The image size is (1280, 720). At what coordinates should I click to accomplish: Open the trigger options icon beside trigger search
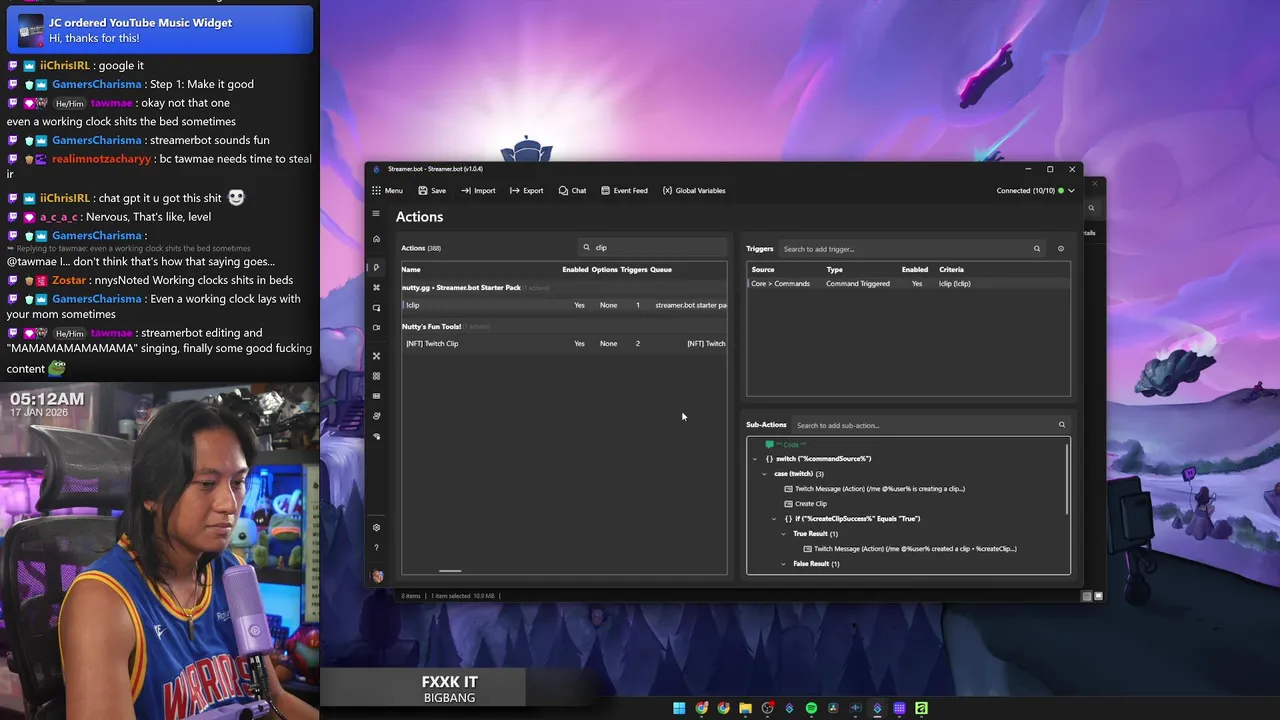tap(1061, 249)
